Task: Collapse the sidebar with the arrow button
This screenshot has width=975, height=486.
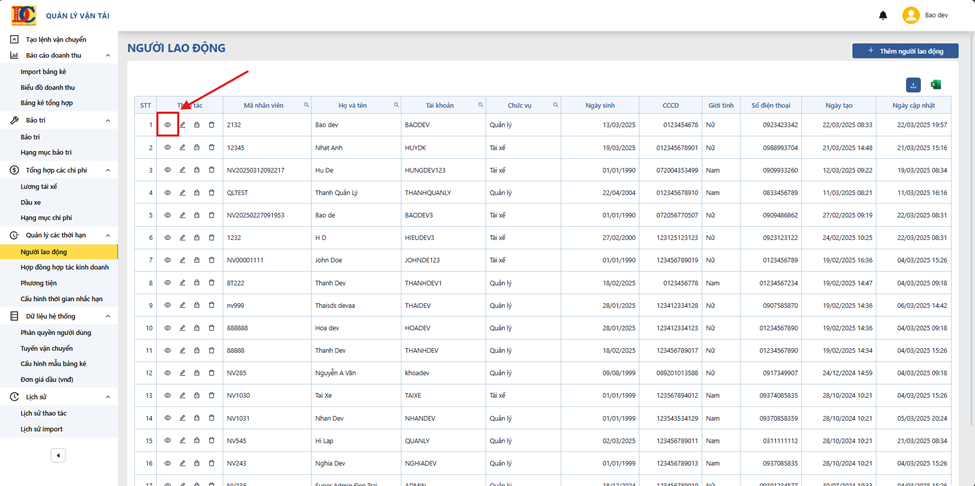Action: point(58,456)
